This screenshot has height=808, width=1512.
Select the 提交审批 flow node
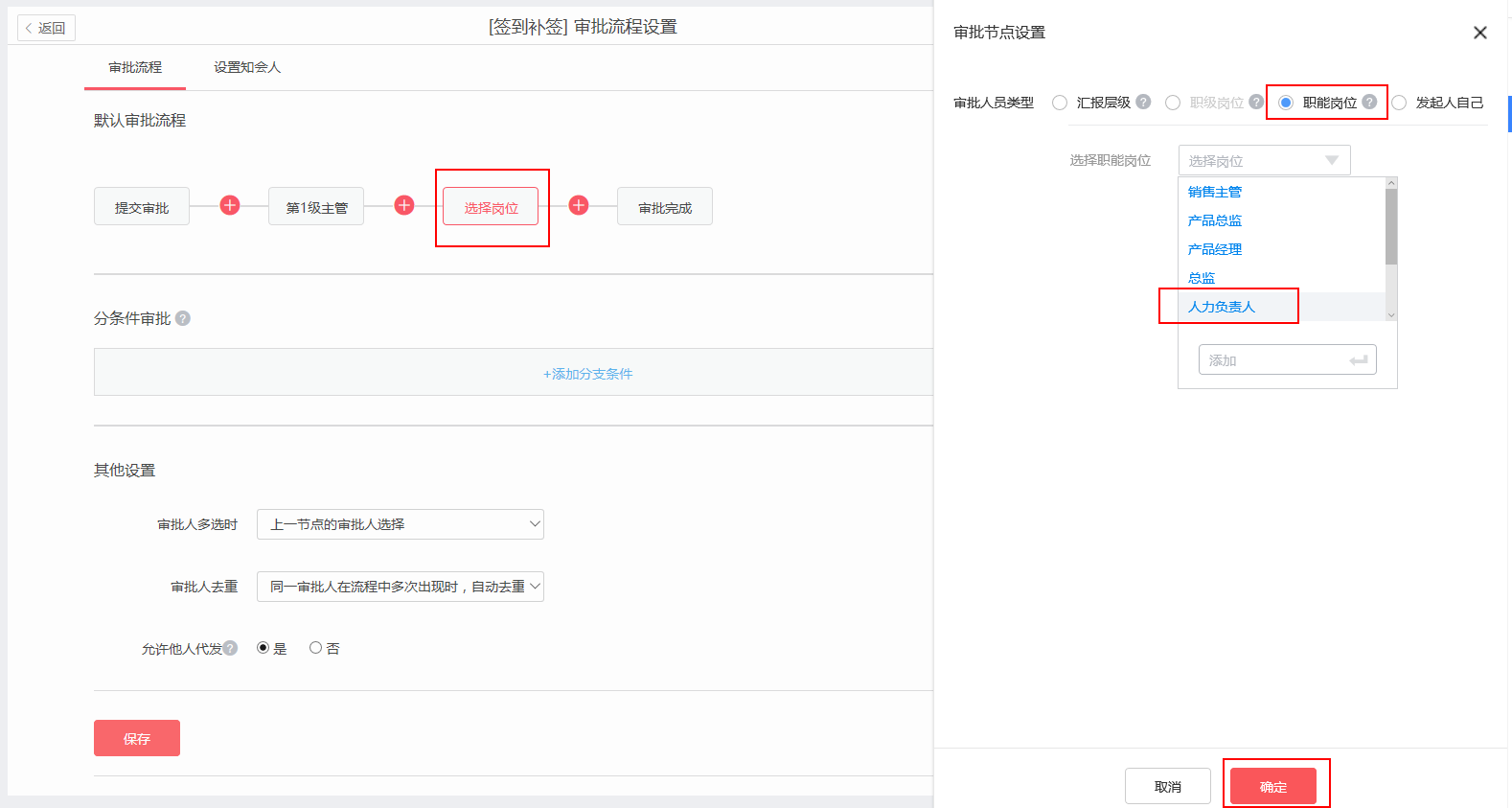coord(142,206)
